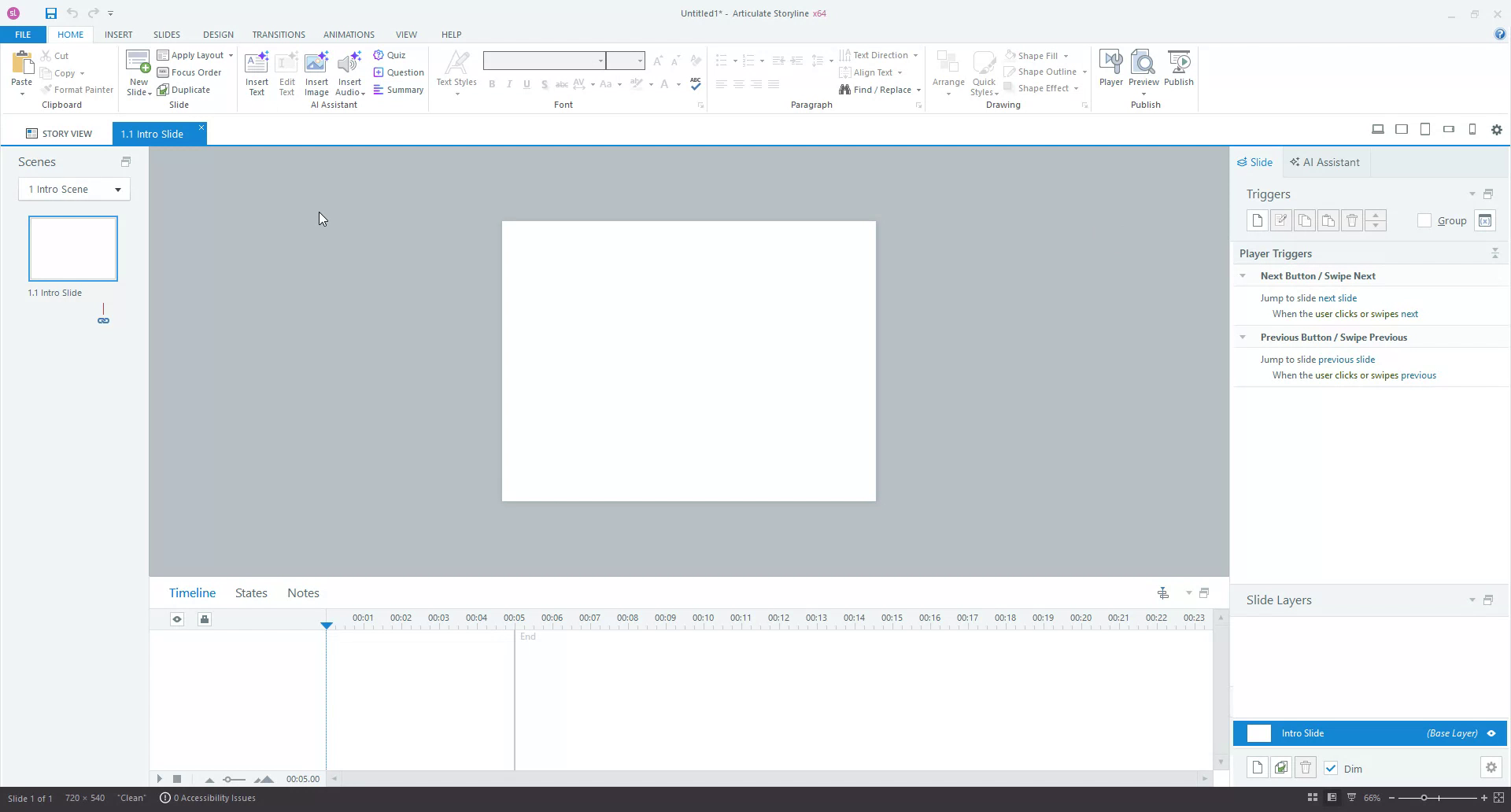Open the Intro Scene dropdown in the Scenes panel
The width and height of the screenshot is (1511, 812).
tap(116, 189)
